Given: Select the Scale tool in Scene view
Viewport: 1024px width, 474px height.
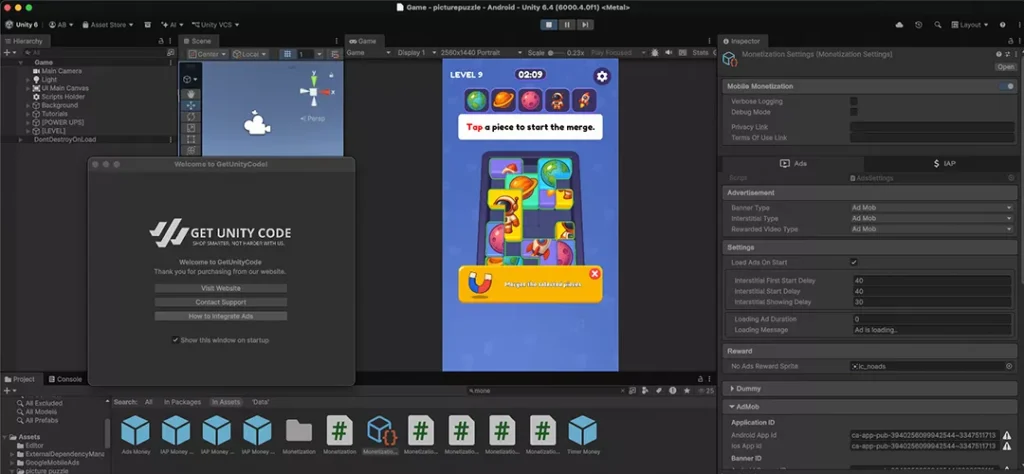Looking at the screenshot, I should (x=190, y=127).
